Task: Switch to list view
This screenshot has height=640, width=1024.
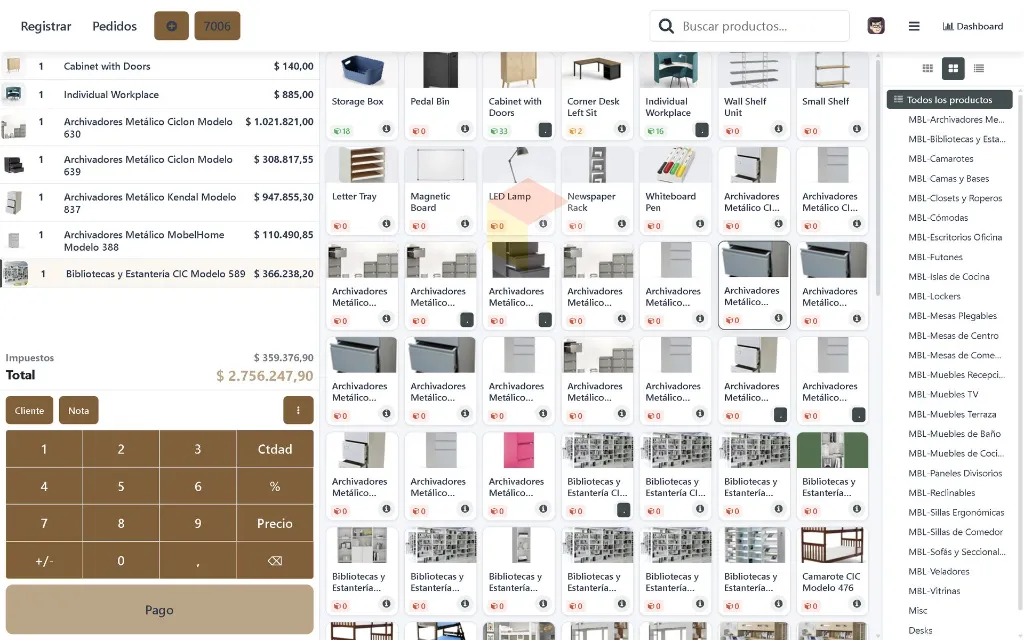Action: (978, 68)
